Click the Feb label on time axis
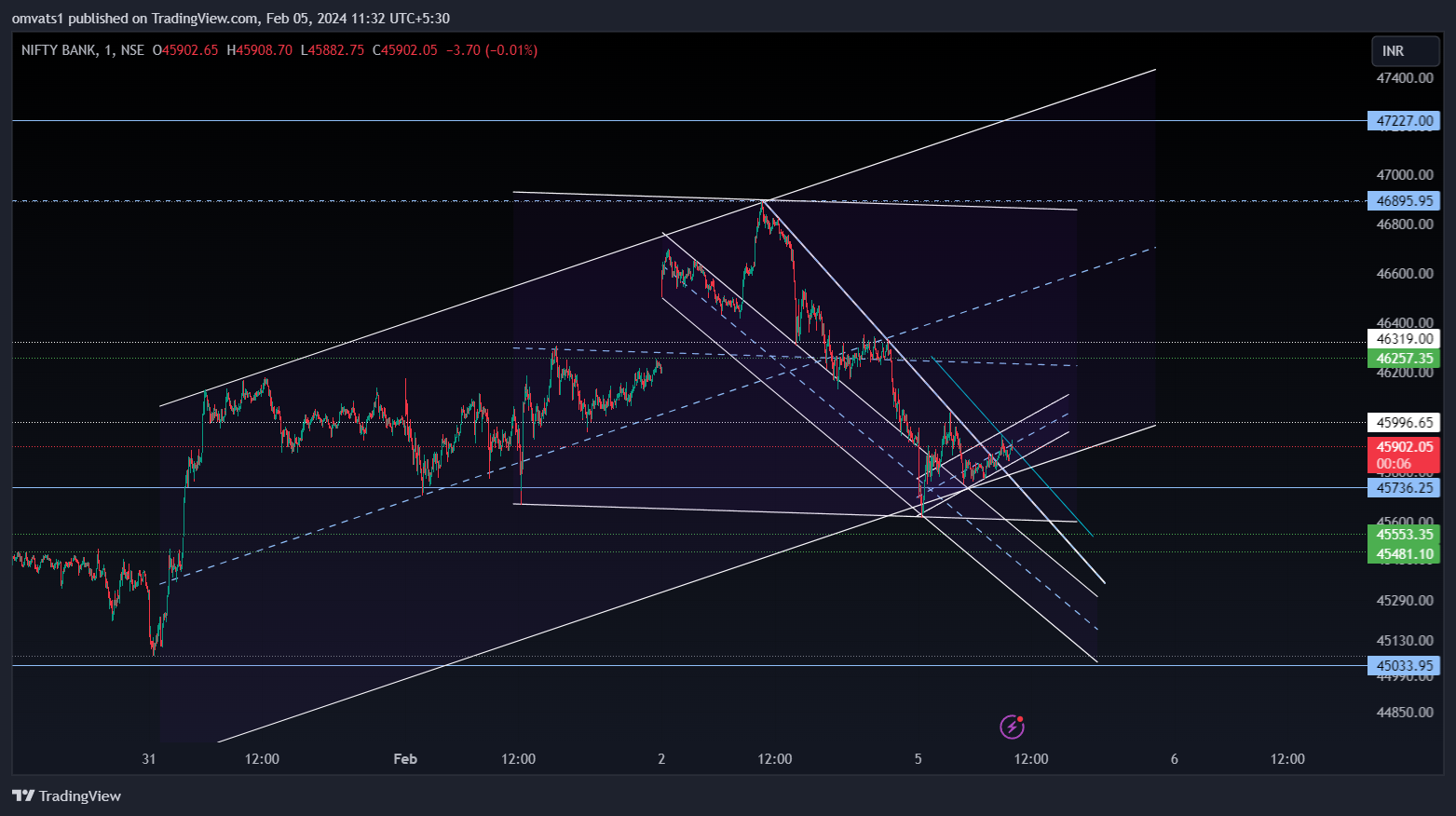 405,759
